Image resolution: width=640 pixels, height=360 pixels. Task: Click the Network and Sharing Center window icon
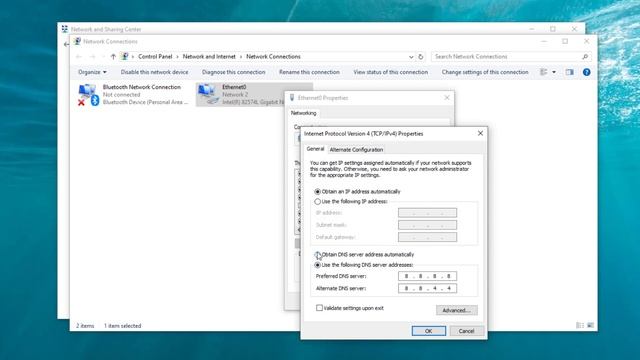point(64,29)
